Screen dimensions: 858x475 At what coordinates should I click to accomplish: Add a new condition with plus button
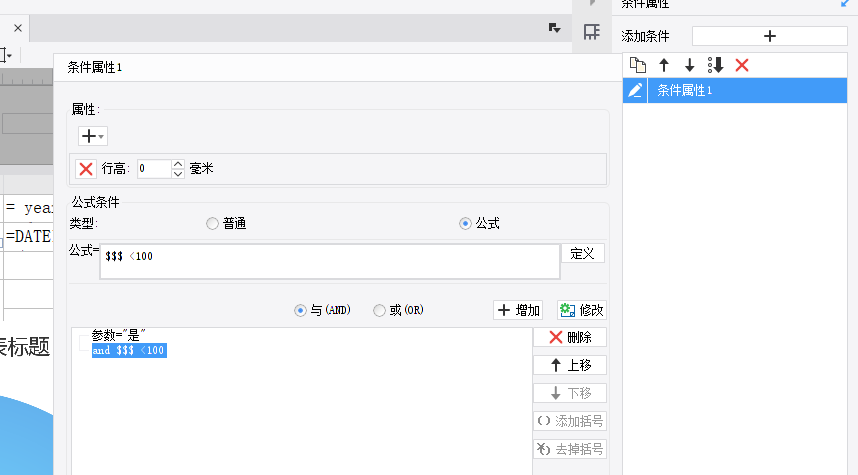pyautogui.click(x=769, y=36)
